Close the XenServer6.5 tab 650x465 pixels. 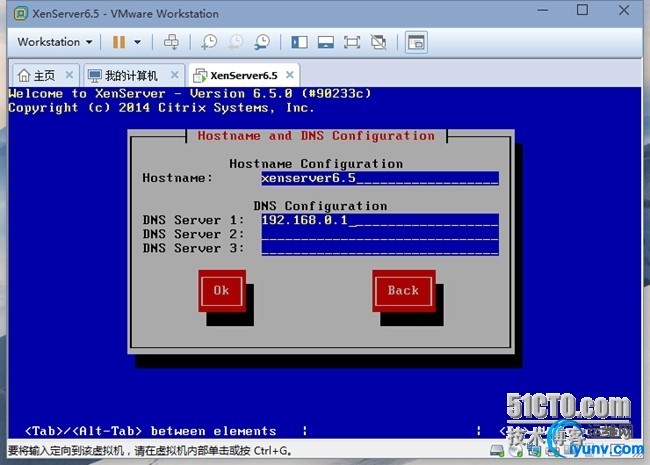tap(290, 75)
